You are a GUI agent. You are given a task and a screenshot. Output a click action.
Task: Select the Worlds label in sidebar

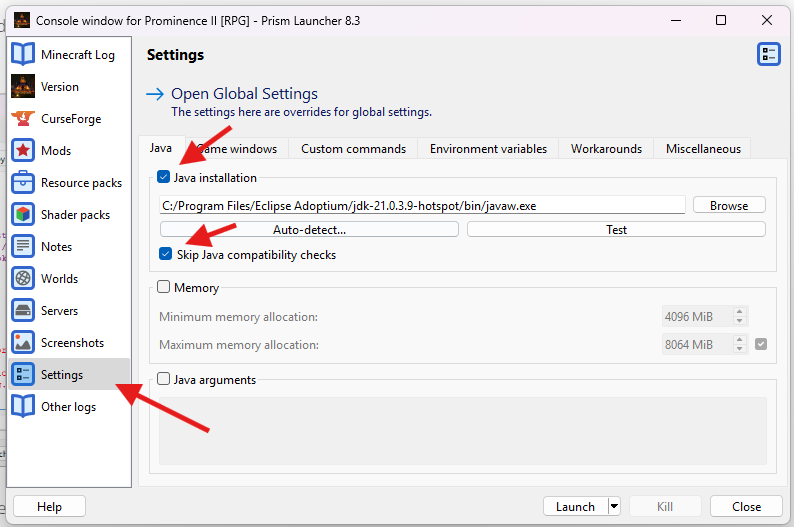60,278
